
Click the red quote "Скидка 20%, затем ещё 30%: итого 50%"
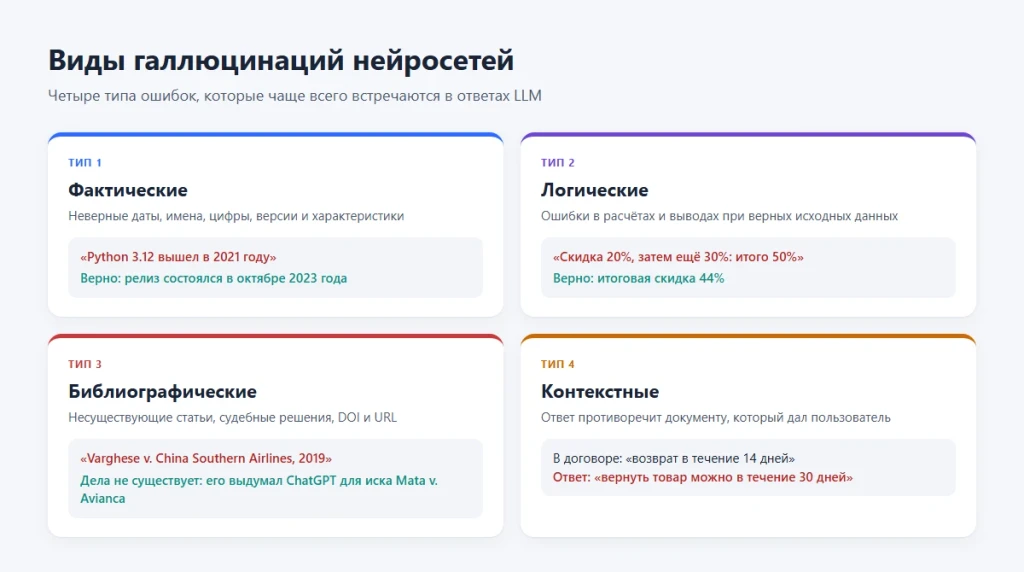pyautogui.click(x=679, y=257)
